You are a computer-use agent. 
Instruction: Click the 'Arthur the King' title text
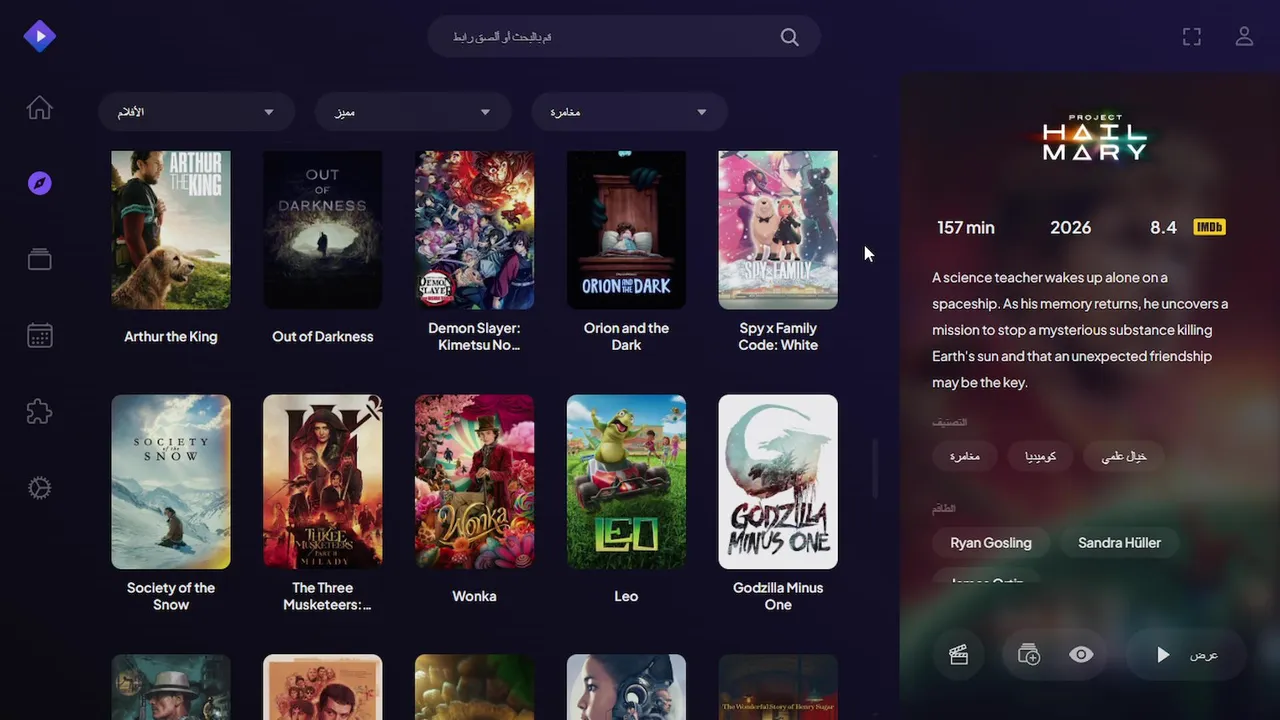coord(171,336)
